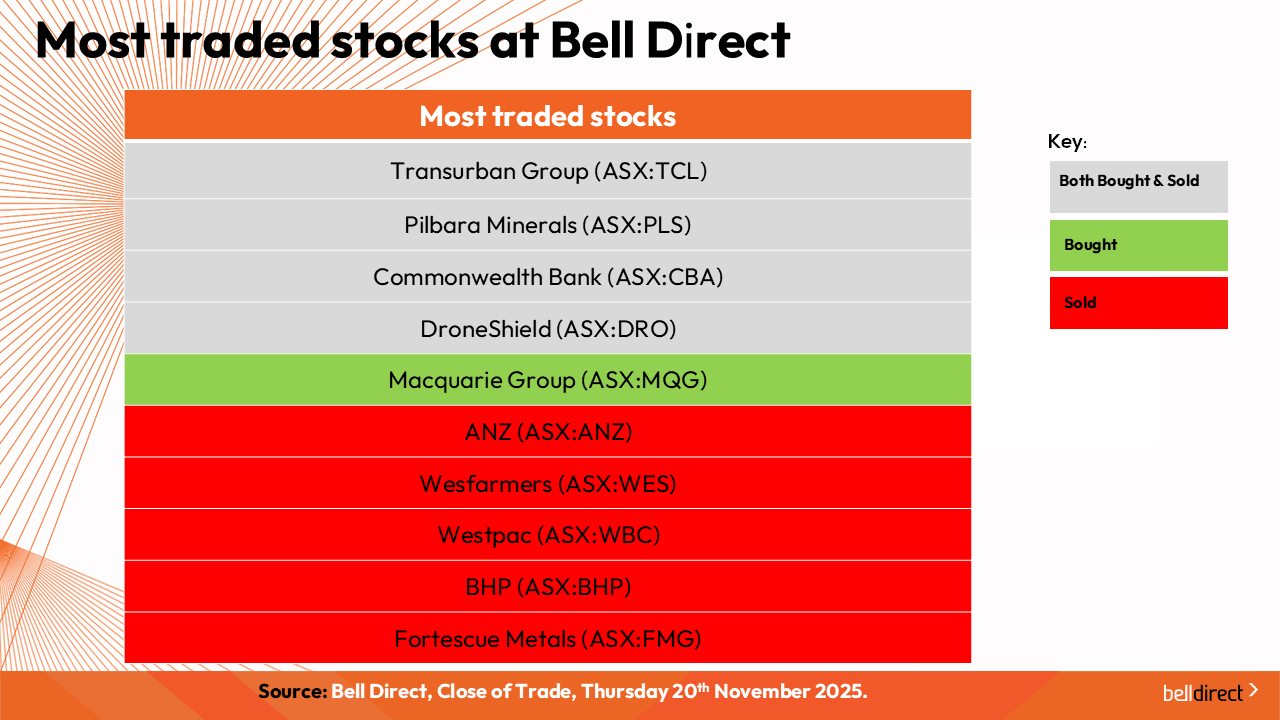Click the chevron arrow beside Bell Direct logo
1280x720 pixels.
tap(1254, 691)
